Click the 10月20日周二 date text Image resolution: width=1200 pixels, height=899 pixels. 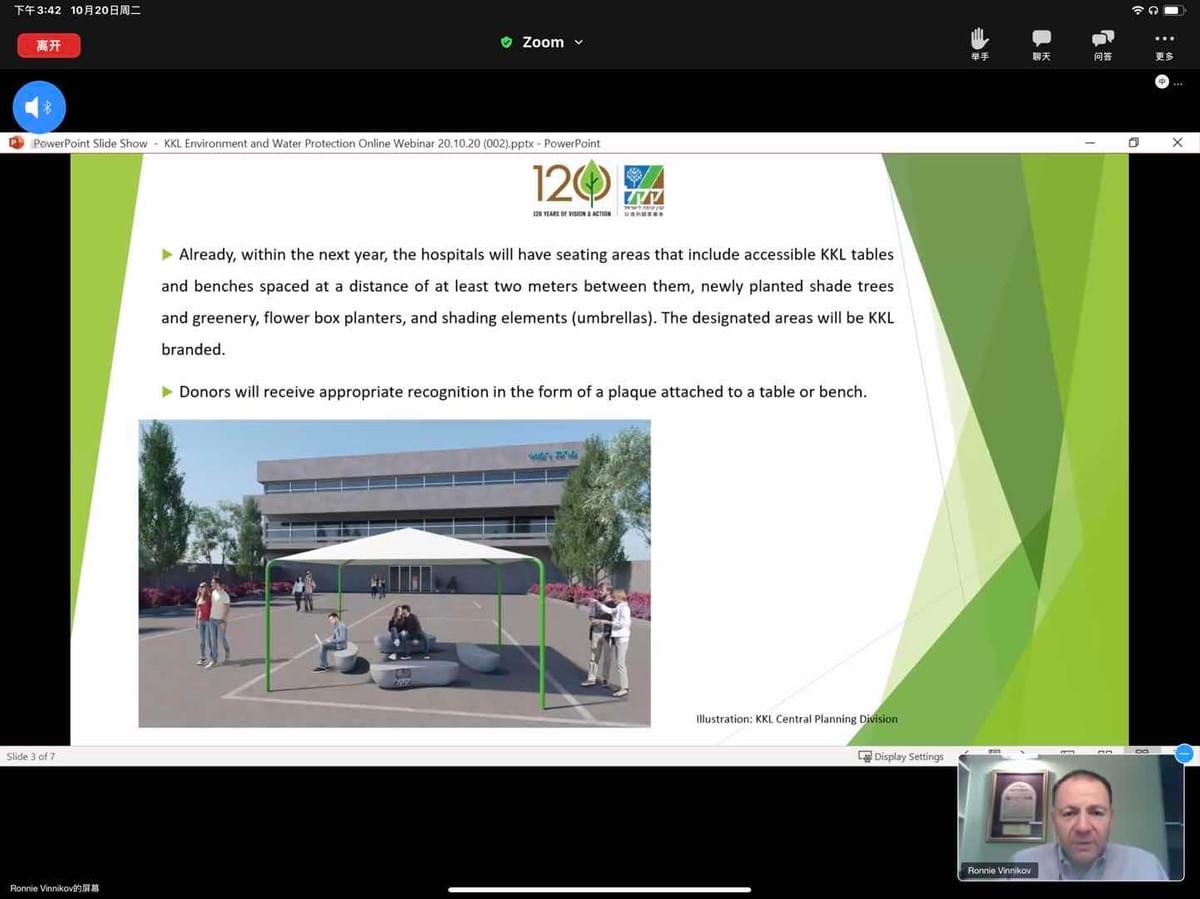tap(106, 10)
